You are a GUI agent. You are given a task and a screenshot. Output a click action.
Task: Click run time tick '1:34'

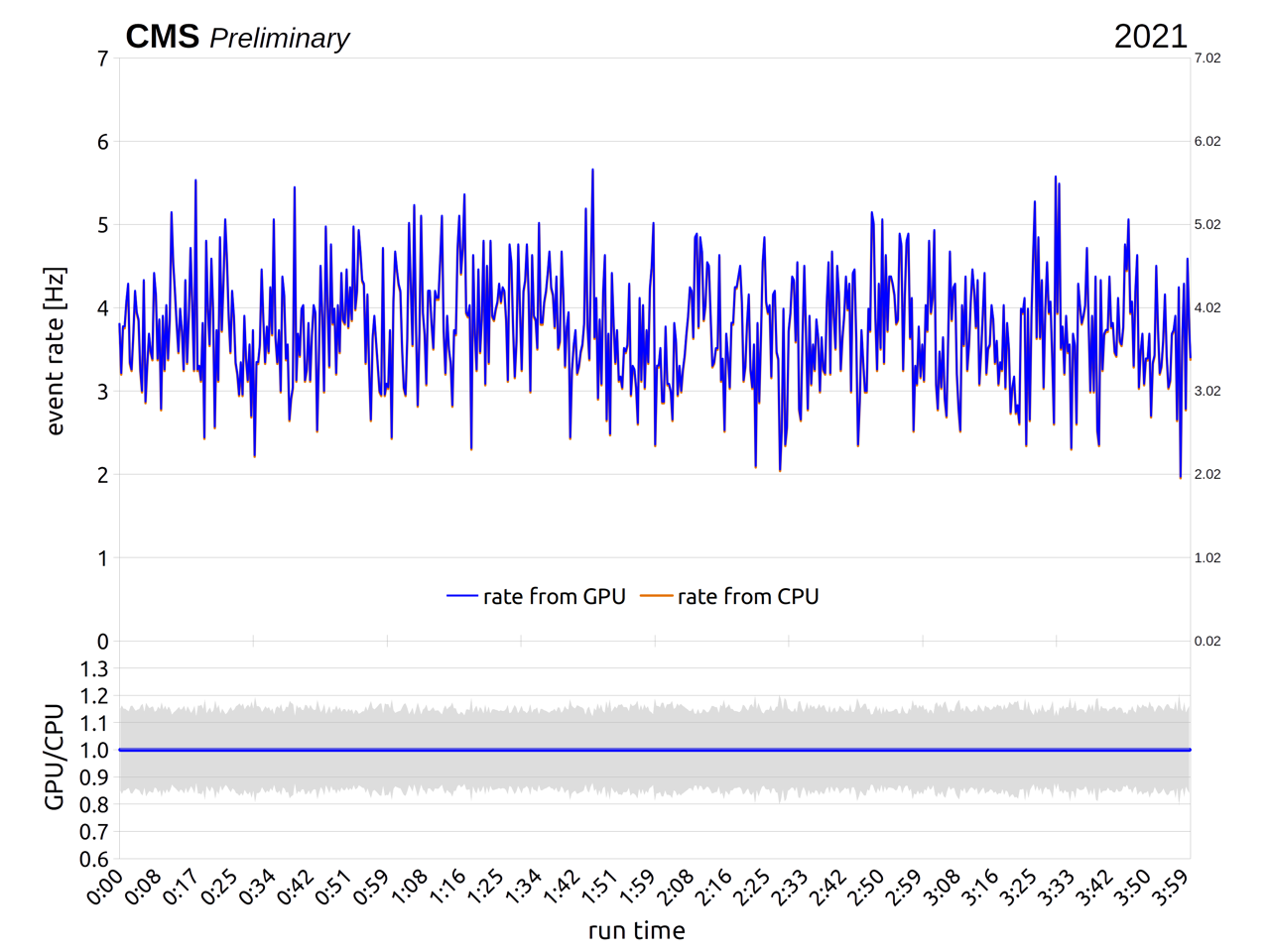(x=526, y=888)
